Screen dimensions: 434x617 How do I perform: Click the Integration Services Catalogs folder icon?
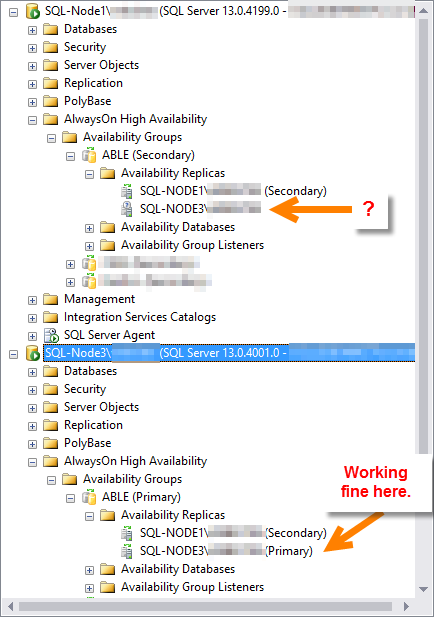tap(50, 317)
